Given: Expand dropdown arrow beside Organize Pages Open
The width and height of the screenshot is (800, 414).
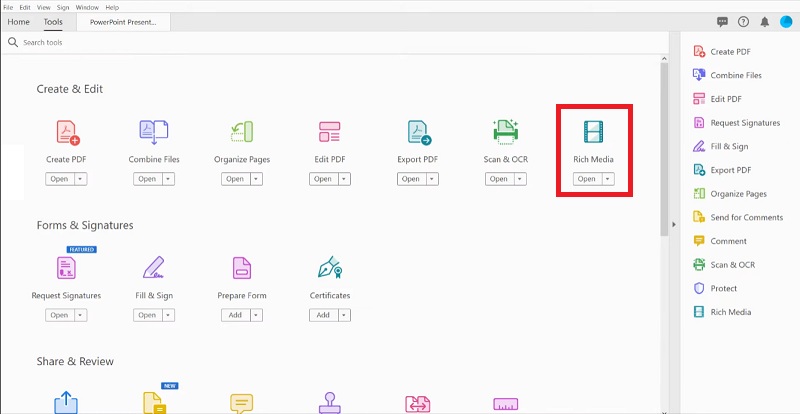Looking at the screenshot, I should [257, 179].
